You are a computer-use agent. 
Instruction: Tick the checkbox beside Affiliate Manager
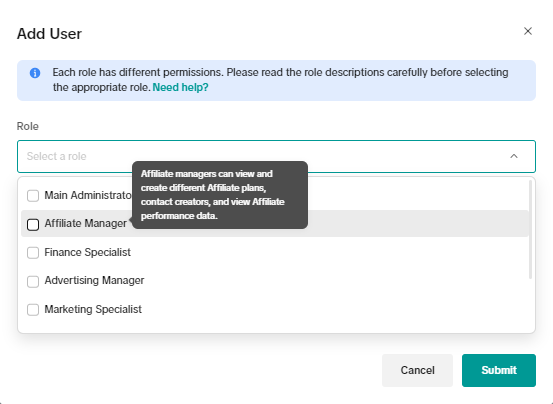tap(33, 225)
